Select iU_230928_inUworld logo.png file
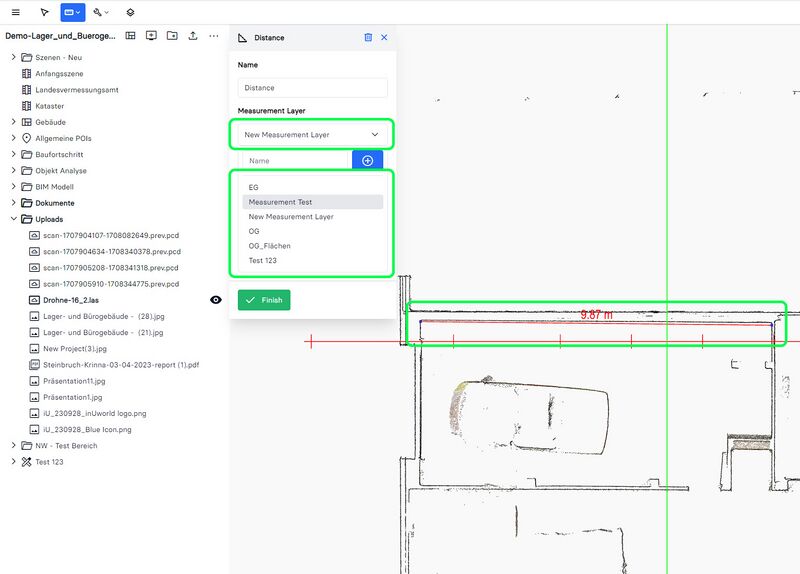The width and height of the screenshot is (800, 574). pyautogui.click(x=95, y=413)
